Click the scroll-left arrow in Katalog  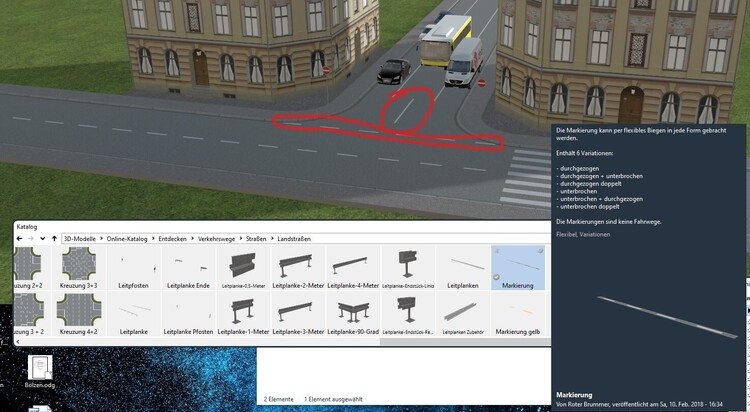[18, 342]
